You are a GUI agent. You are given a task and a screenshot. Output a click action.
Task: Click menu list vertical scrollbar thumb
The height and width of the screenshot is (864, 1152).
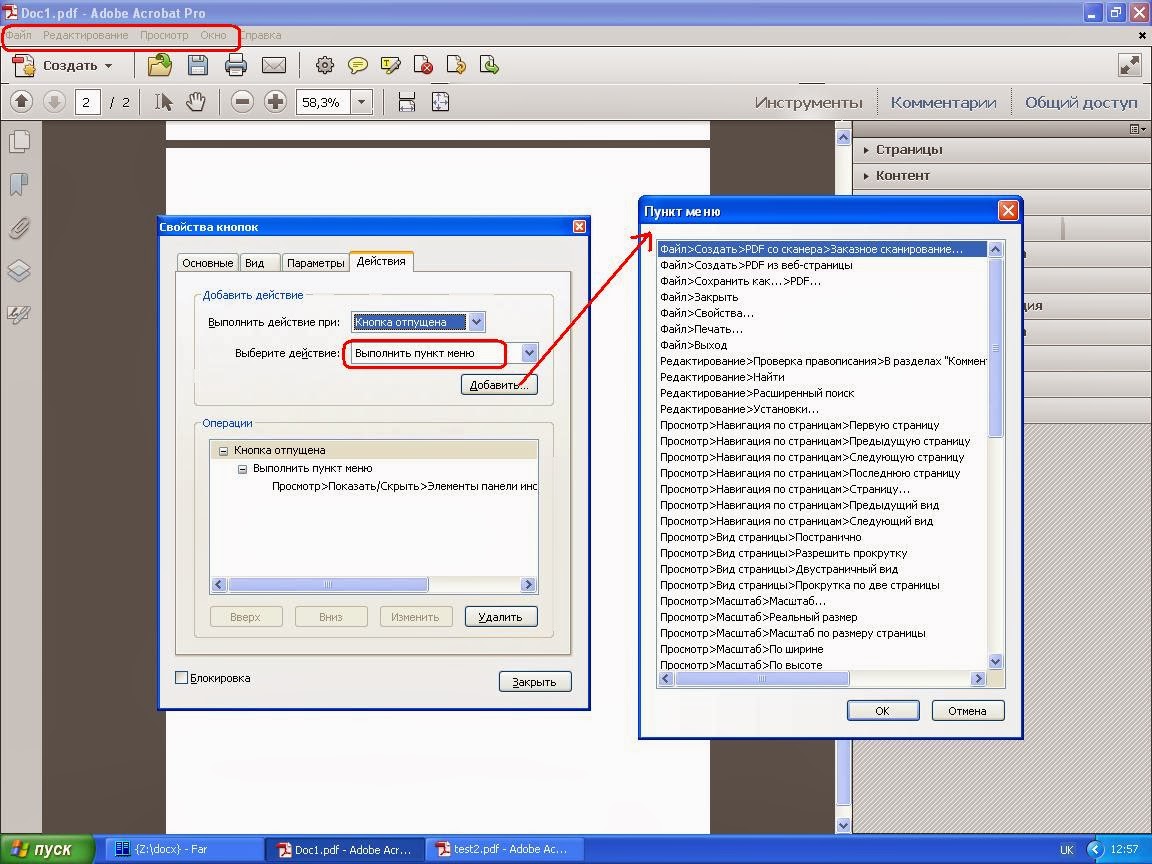click(x=996, y=348)
